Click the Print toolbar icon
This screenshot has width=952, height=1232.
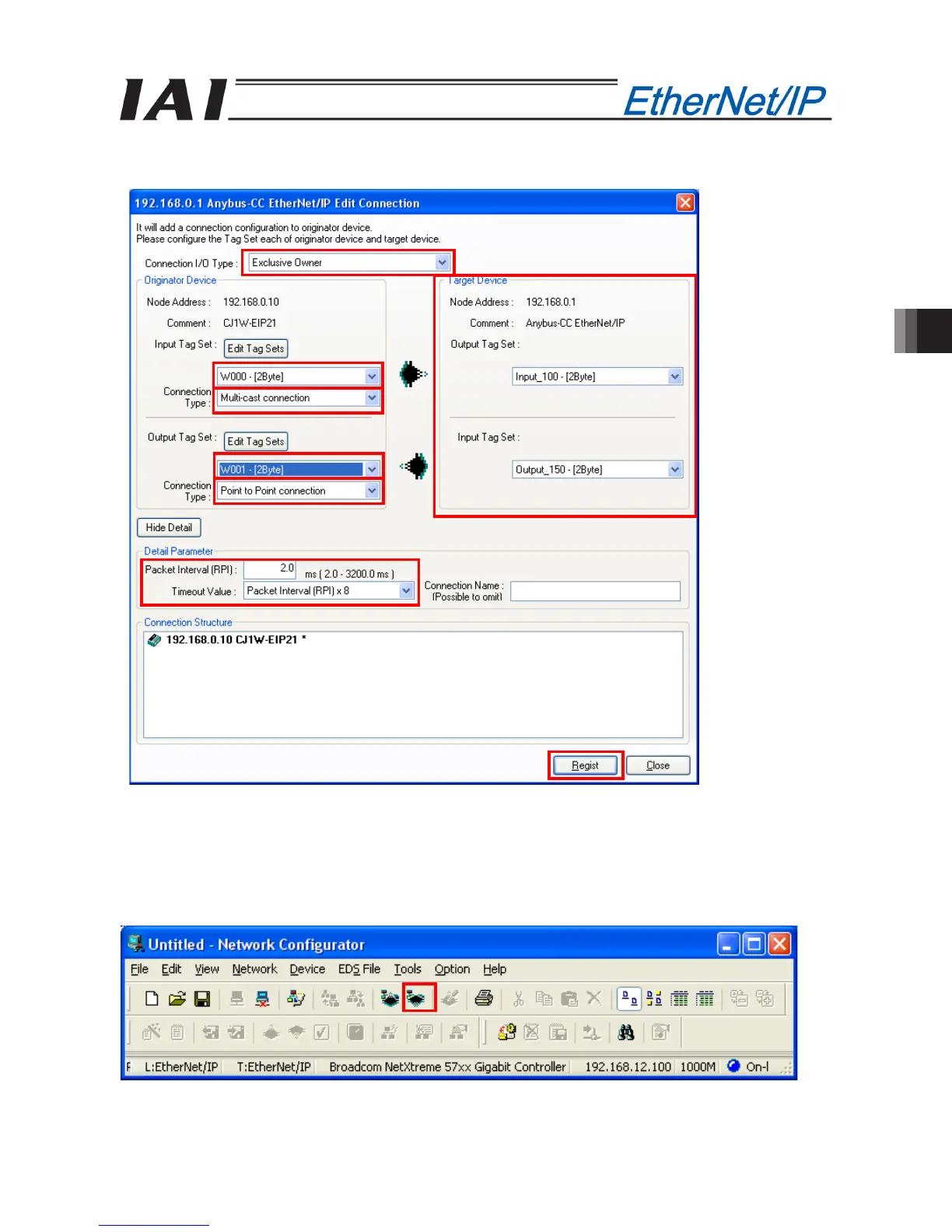click(x=484, y=999)
